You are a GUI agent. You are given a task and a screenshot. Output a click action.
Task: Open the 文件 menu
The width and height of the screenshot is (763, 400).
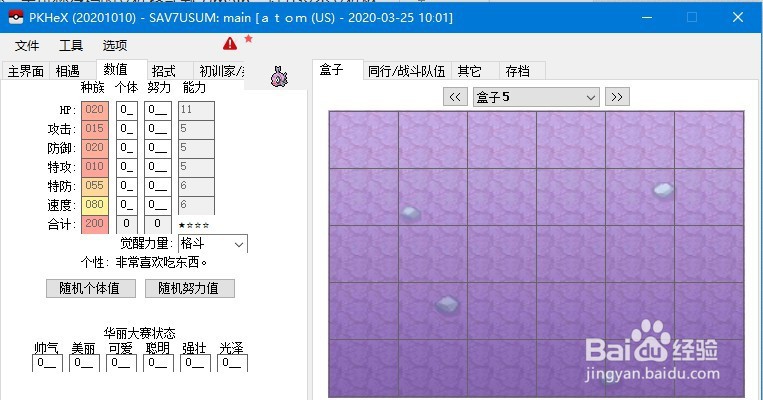coord(27,46)
